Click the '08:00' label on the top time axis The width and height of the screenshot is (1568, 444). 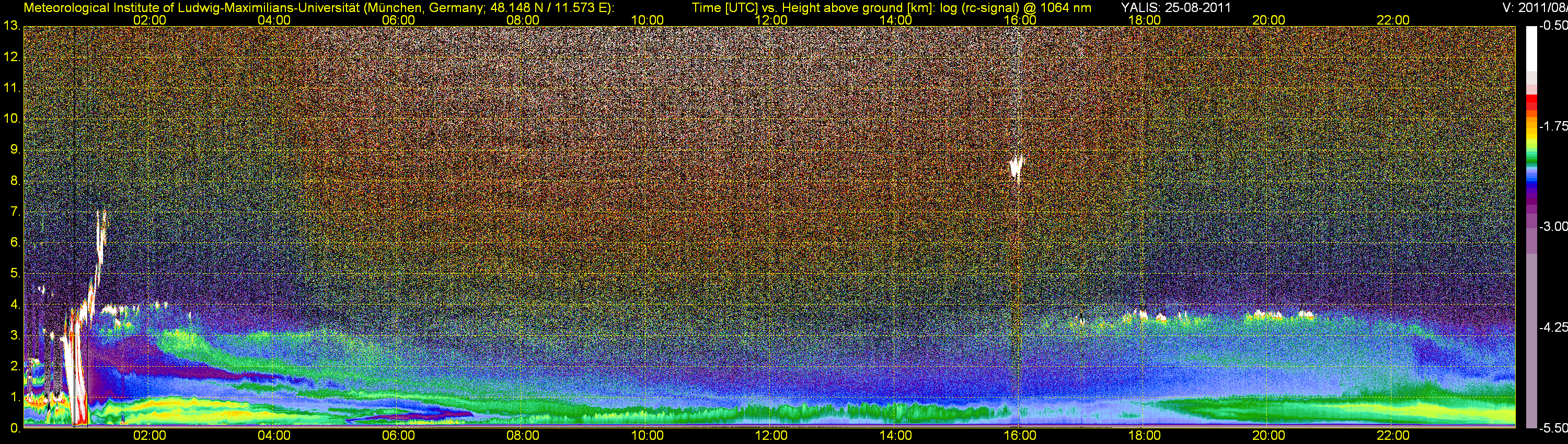tap(523, 20)
